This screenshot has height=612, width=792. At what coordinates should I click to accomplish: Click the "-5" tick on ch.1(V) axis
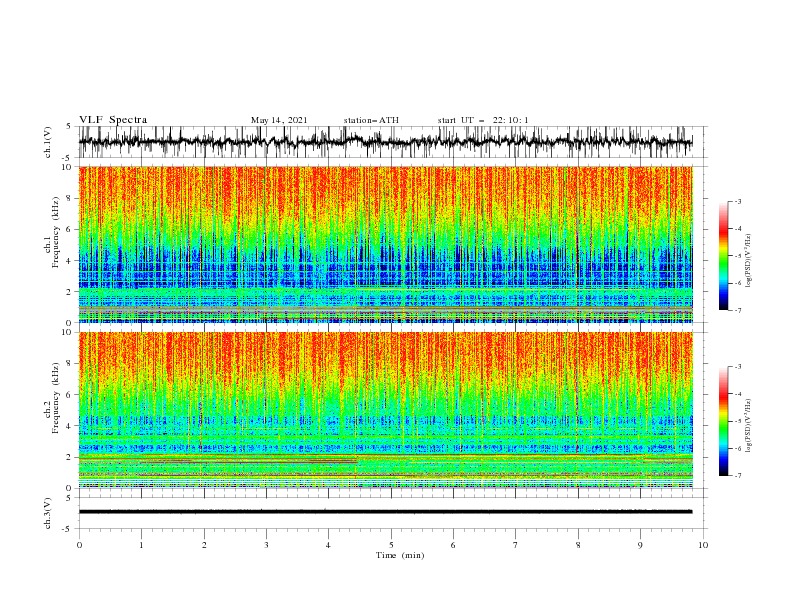67,158
